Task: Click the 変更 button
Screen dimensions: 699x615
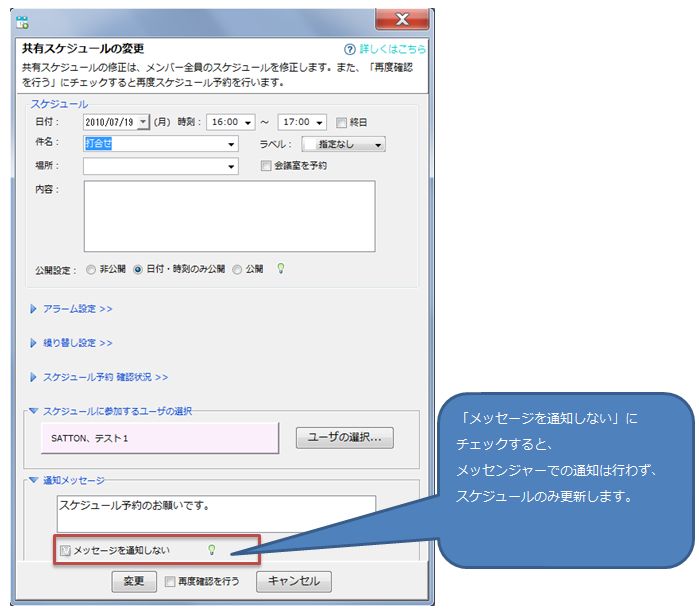Action: point(134,581)
